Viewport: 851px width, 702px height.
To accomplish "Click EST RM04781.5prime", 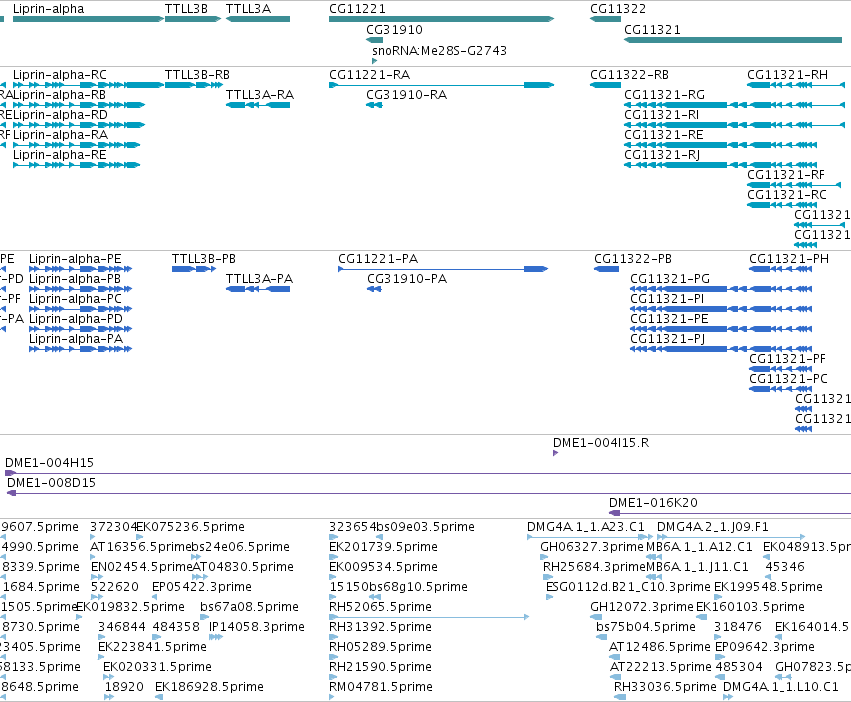I will pos(332,697).
